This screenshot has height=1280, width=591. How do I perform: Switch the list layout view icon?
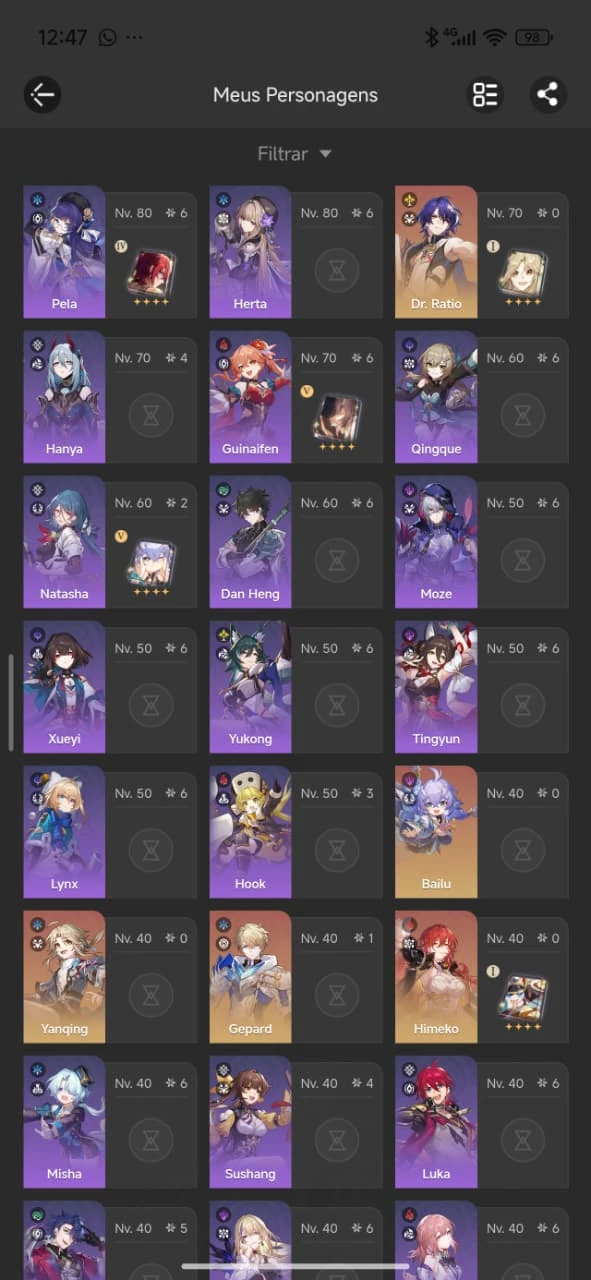(485, 95)
